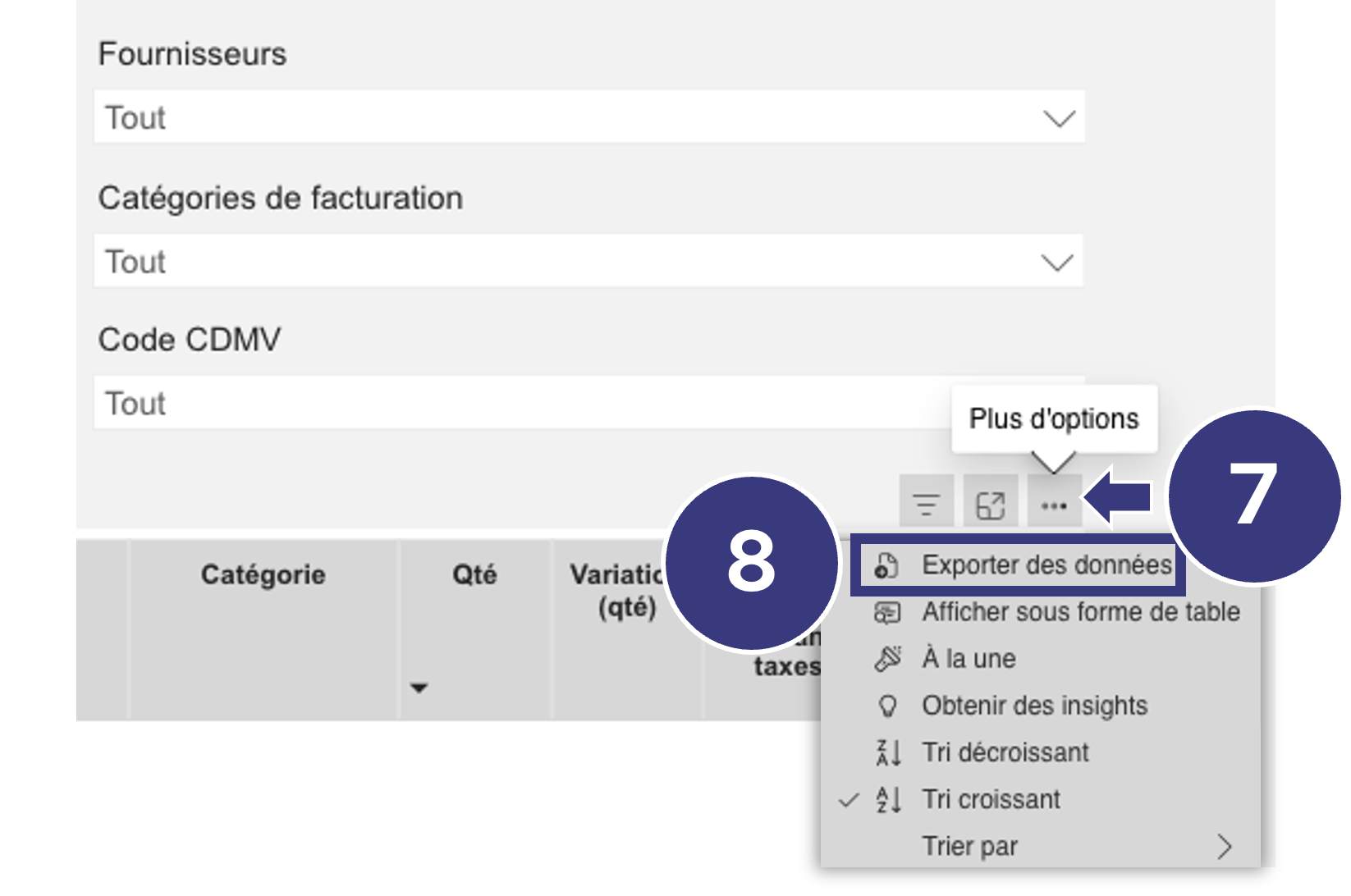Click the sort arrow under Qté column
Viewport: 1351px width, 896px height.
419,688
